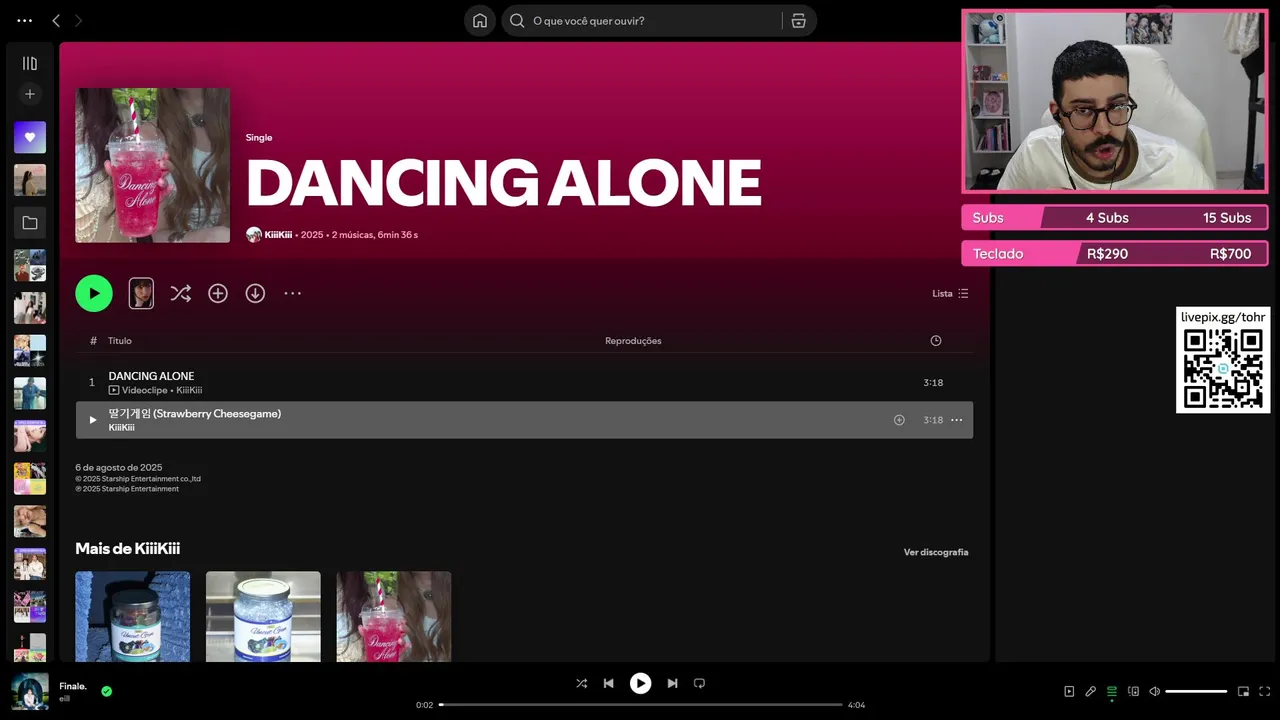Open the KiiiKiii link under Strawberry Cheesegame
Viewport: 1280px width, 720px height.
(x=121, y=427)
